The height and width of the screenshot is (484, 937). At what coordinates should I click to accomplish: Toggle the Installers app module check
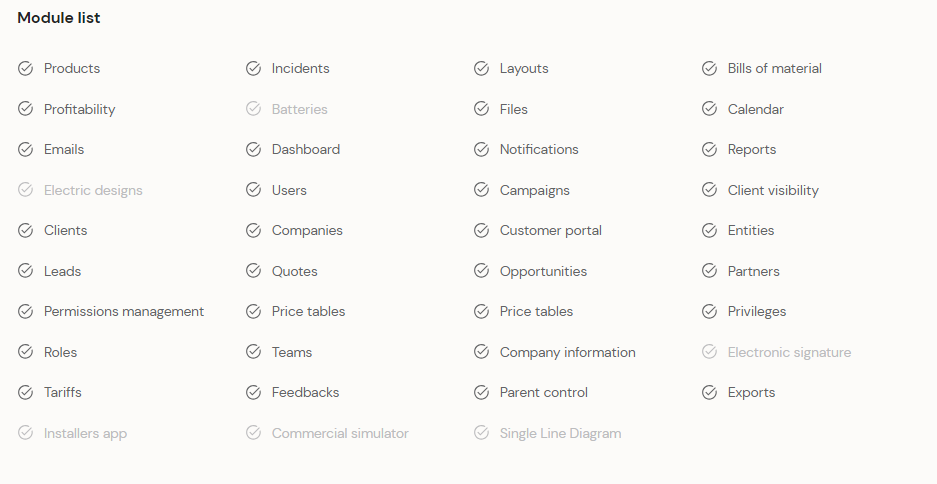(25, 433)
